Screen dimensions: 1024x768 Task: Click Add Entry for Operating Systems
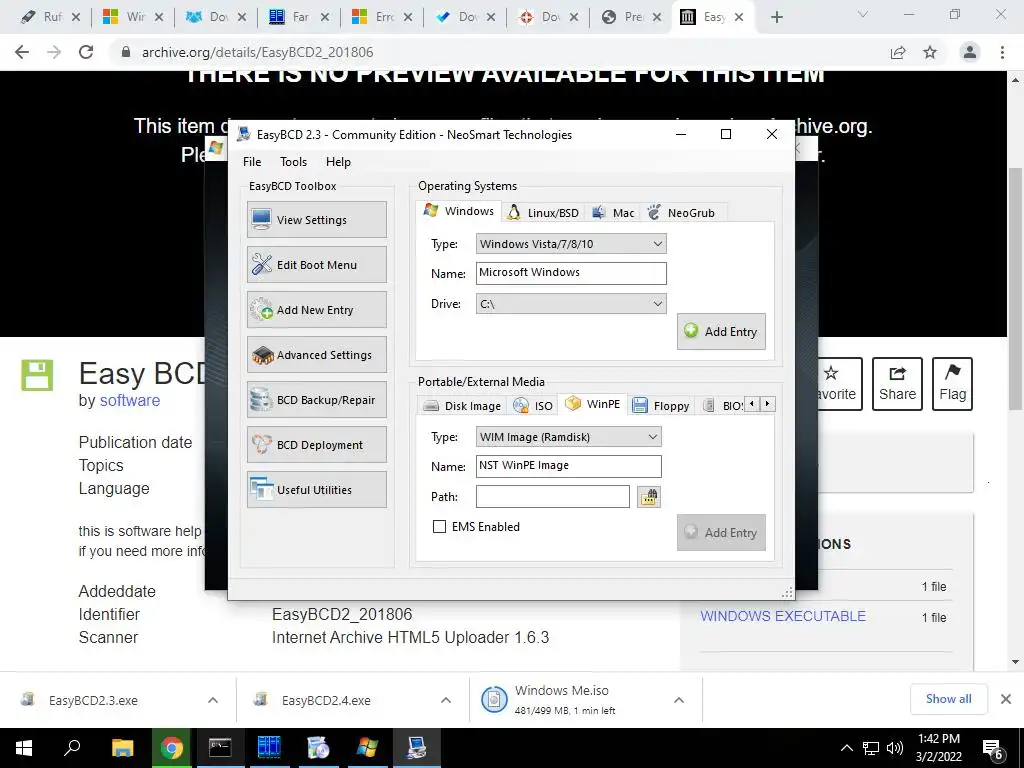[x=721, y=331]
